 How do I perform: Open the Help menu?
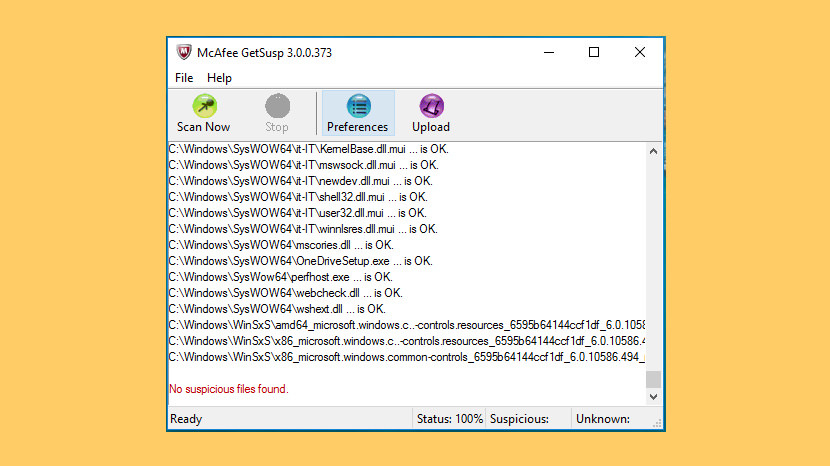coord(219,78)
